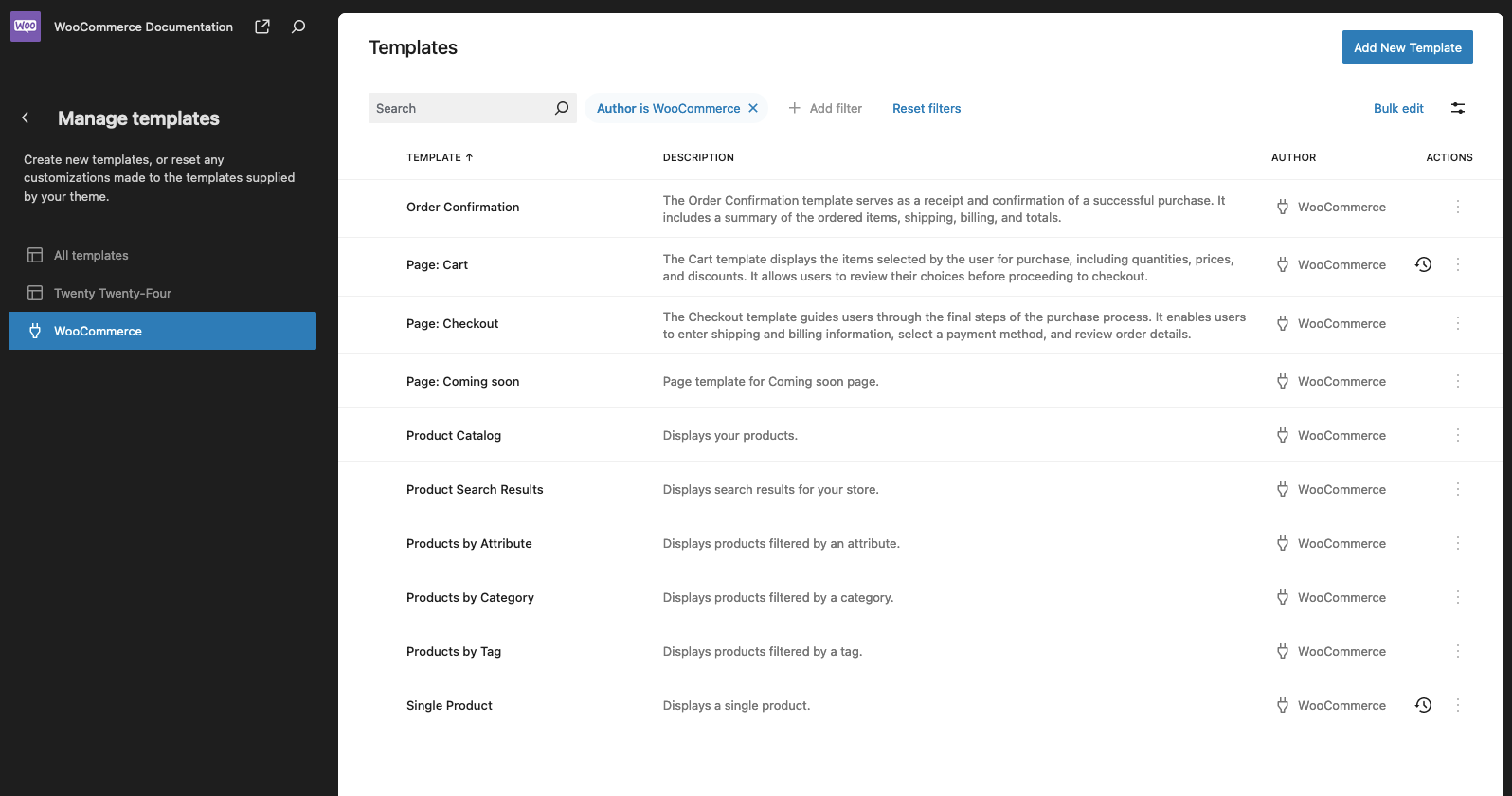Click the Reset filters link
This screenshot has height=796, width=1512.
click(927, 108)
